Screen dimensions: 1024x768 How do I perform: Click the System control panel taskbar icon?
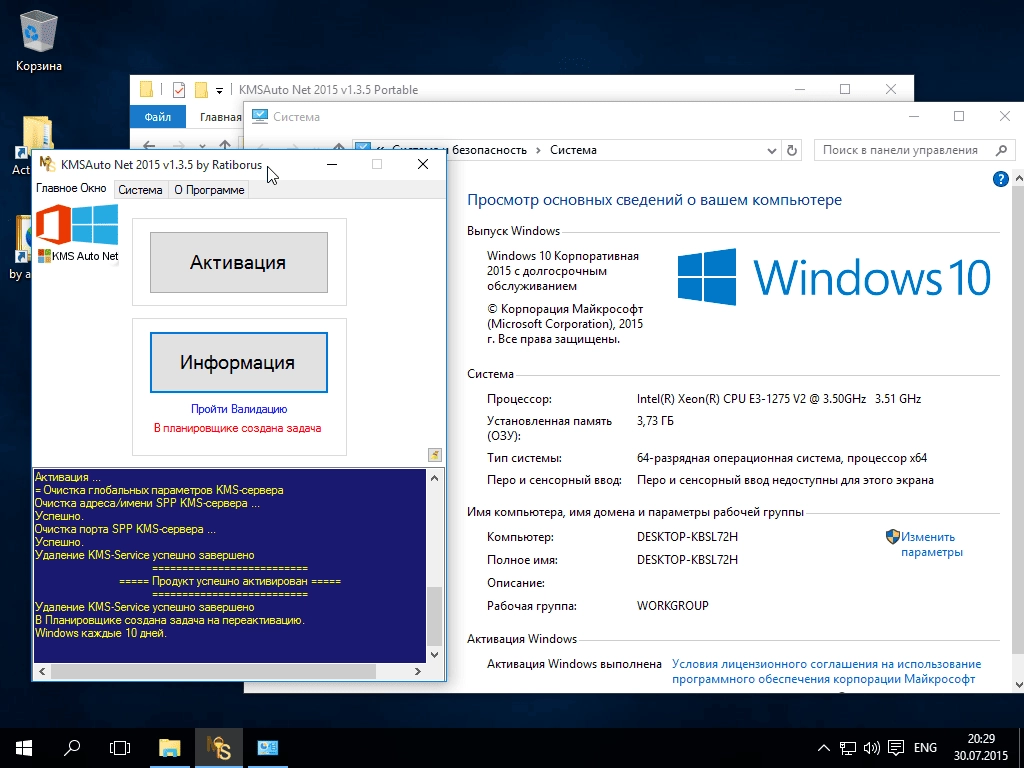coord(268,748)
